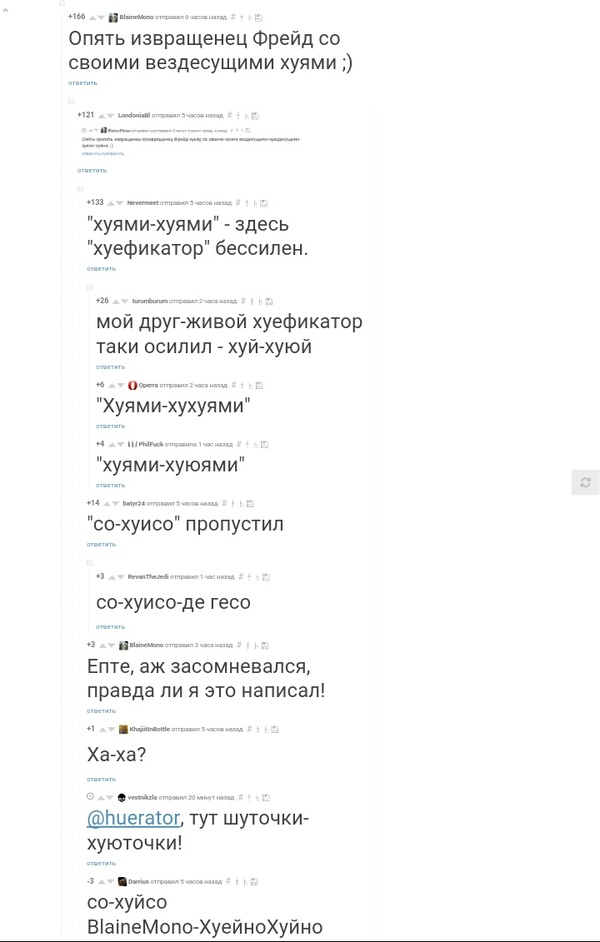
Task: Click permalink # icon on RevanTheJedi's comment
Action: point(240,577)
